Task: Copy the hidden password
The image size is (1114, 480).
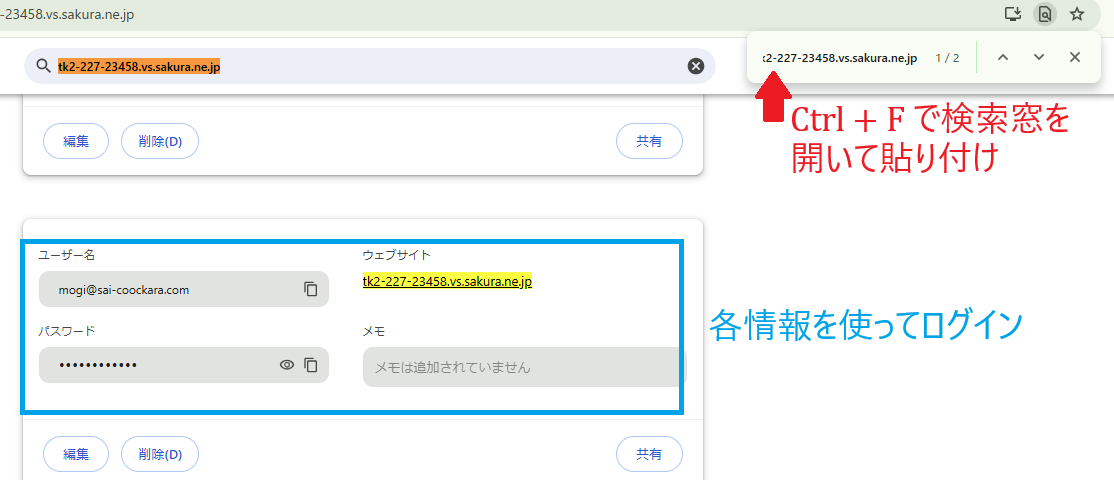Action: pyautogui.click(x=310, y=365)
